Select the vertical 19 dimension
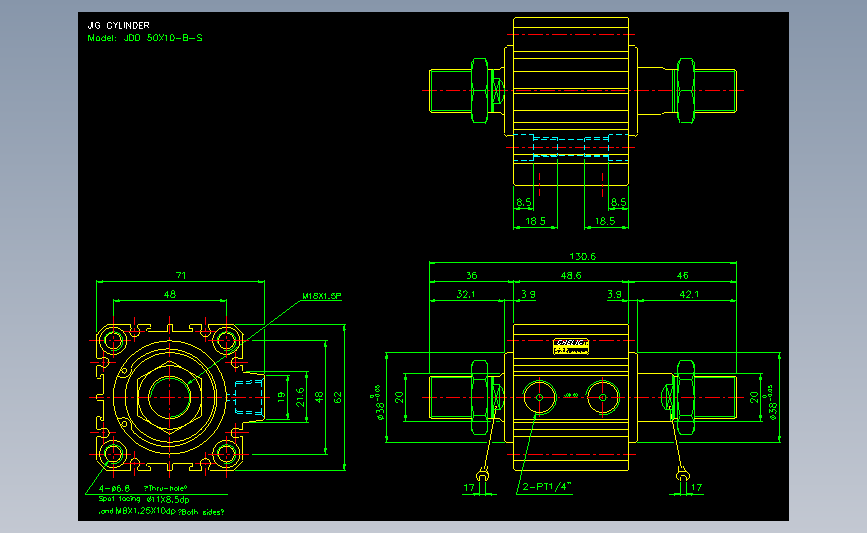Image resolution: width=867 pixels, height=533 pixels. [281, 396]
